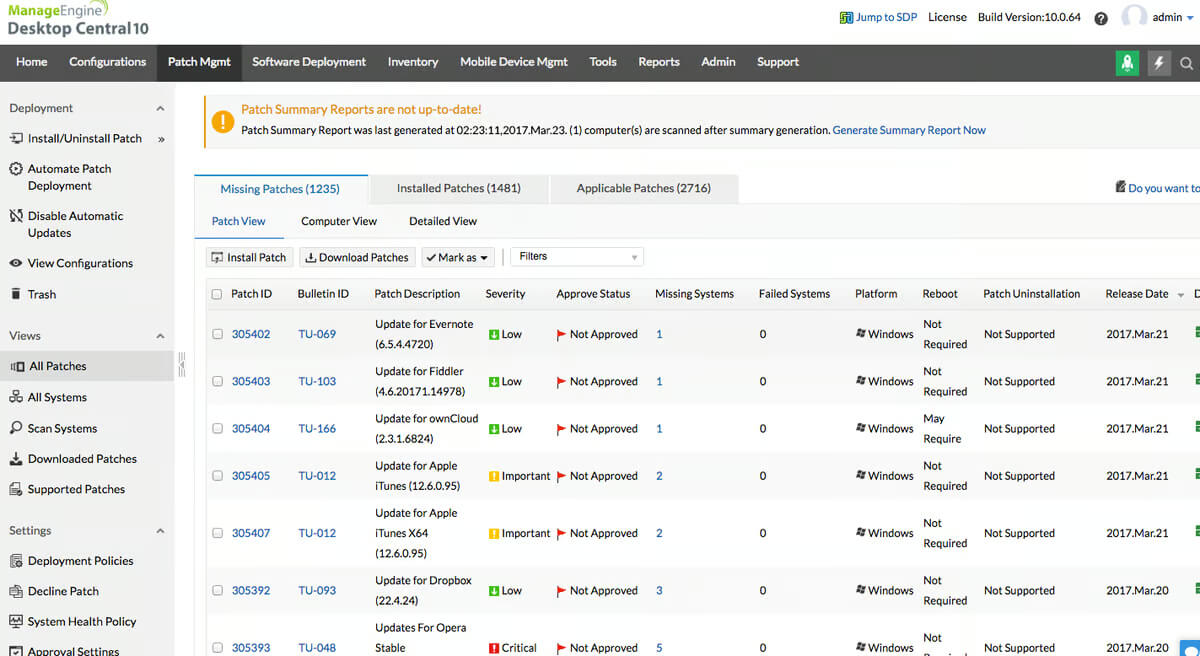
Task: Click the Install/Uninstall Patch sidebar icon
Action: click(16, 138)
